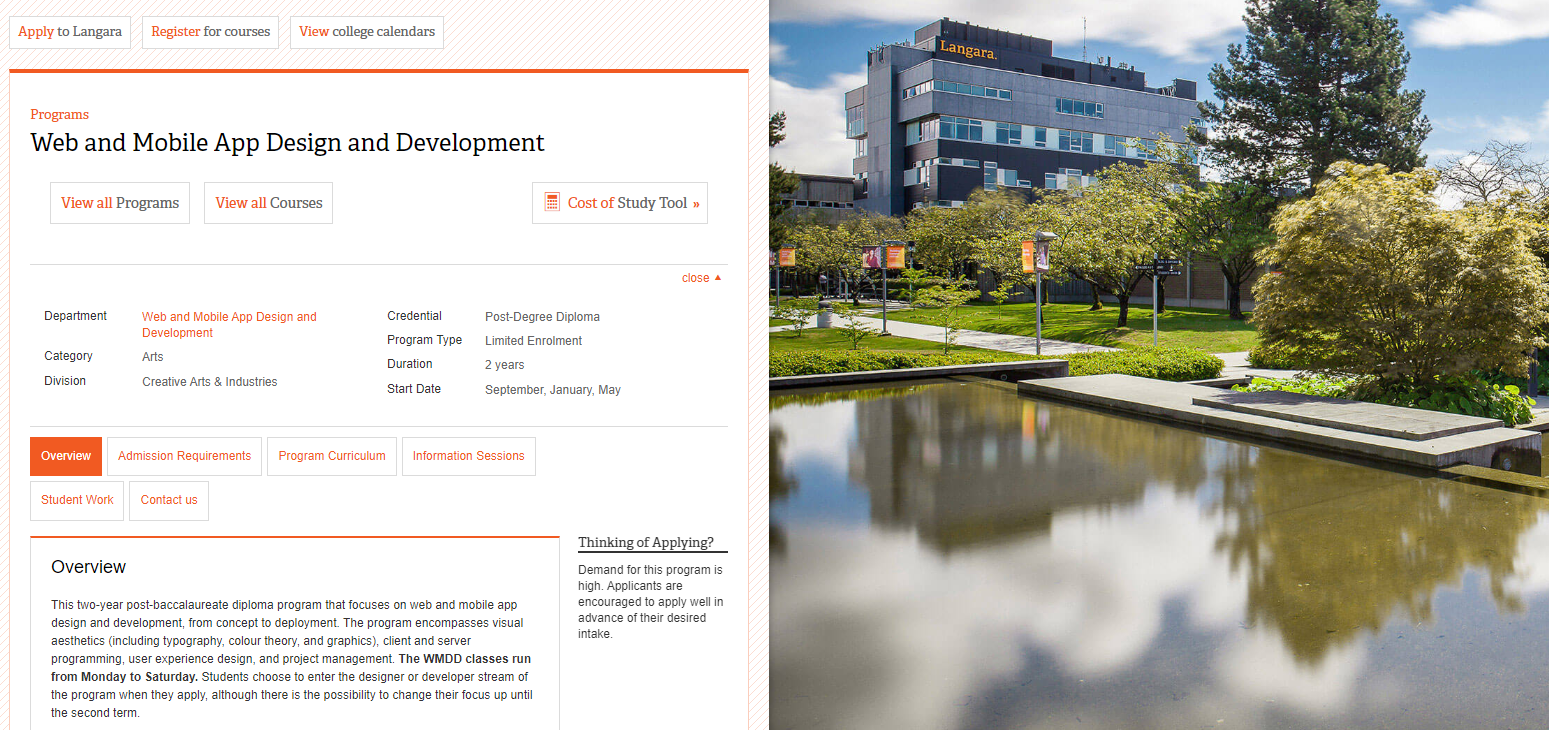Click the Category label

[68, 356]
